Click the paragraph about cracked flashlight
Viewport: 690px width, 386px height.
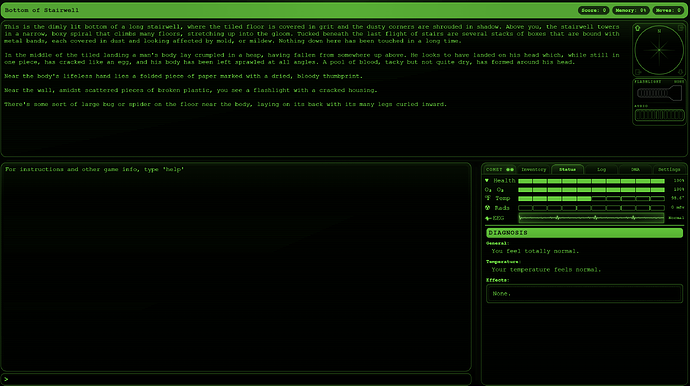coord(191,90)
